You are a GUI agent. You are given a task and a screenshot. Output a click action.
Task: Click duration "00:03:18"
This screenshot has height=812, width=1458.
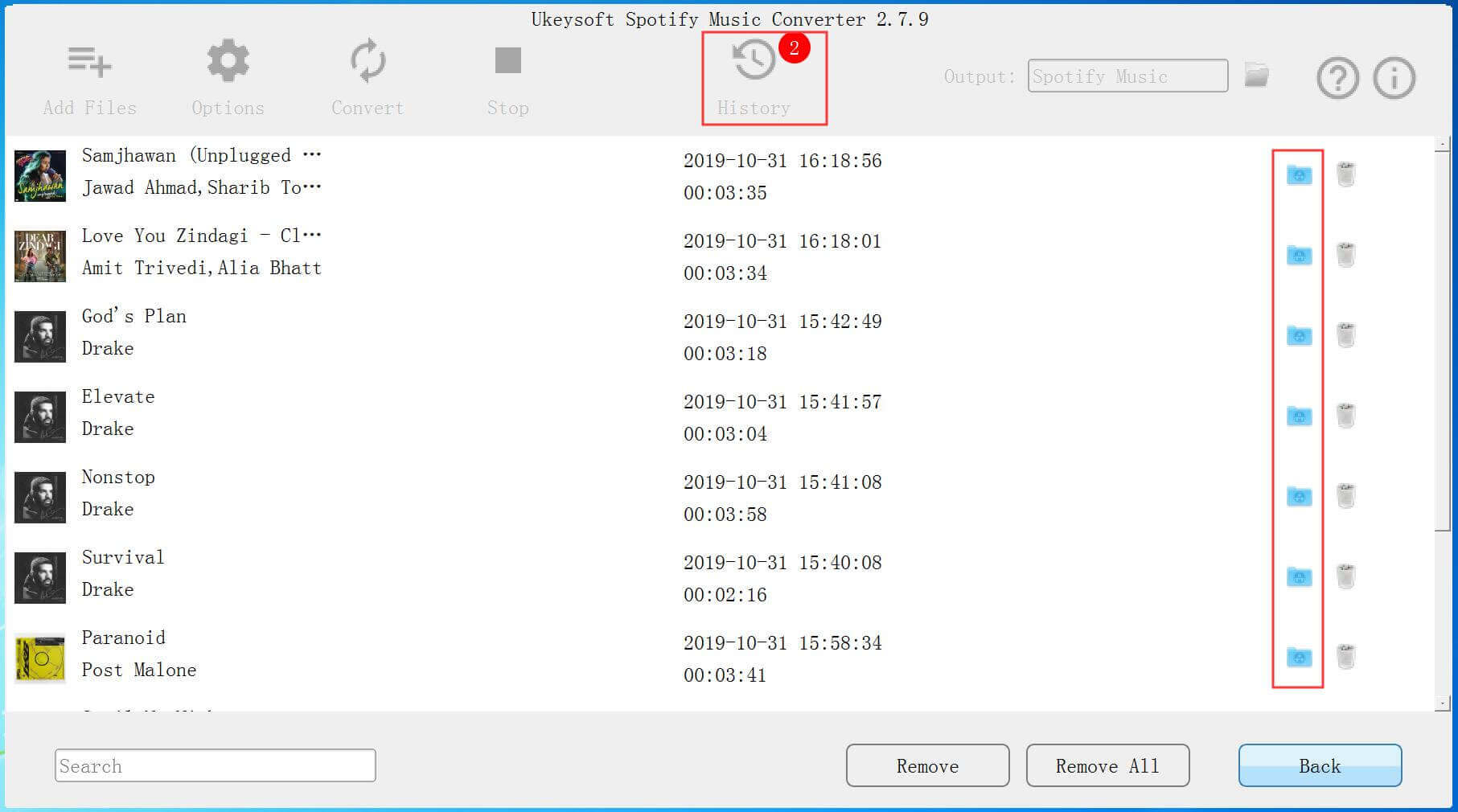725,354
